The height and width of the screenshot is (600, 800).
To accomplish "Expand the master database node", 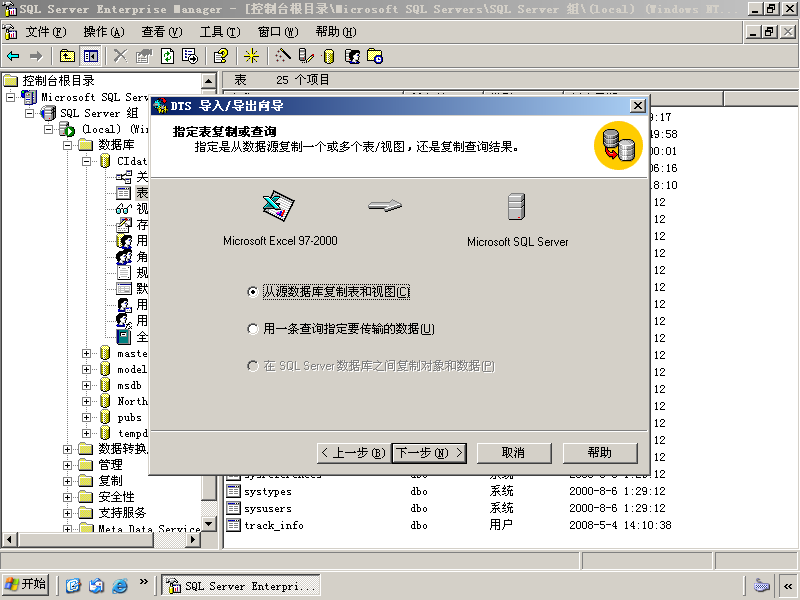I will [x=86, y=353].
